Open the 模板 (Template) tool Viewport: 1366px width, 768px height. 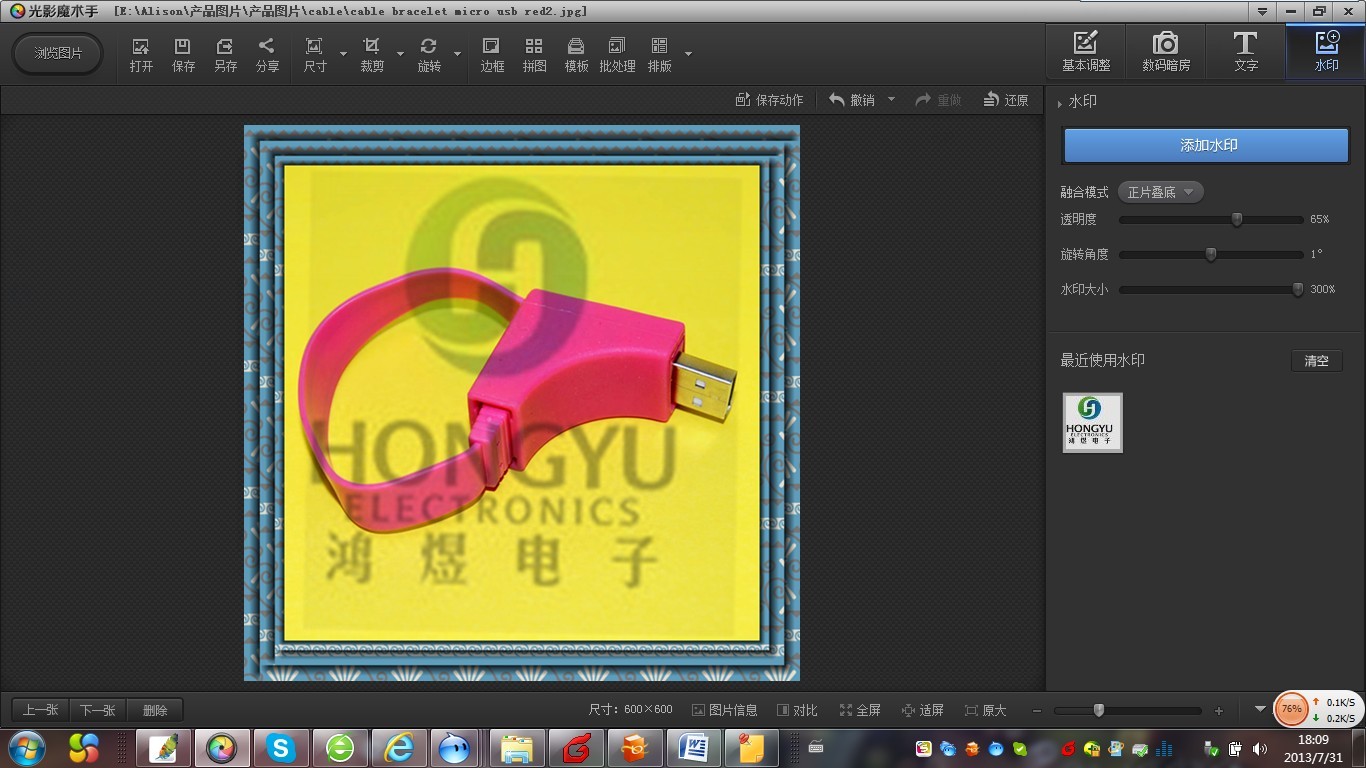(x=576, y=55)
